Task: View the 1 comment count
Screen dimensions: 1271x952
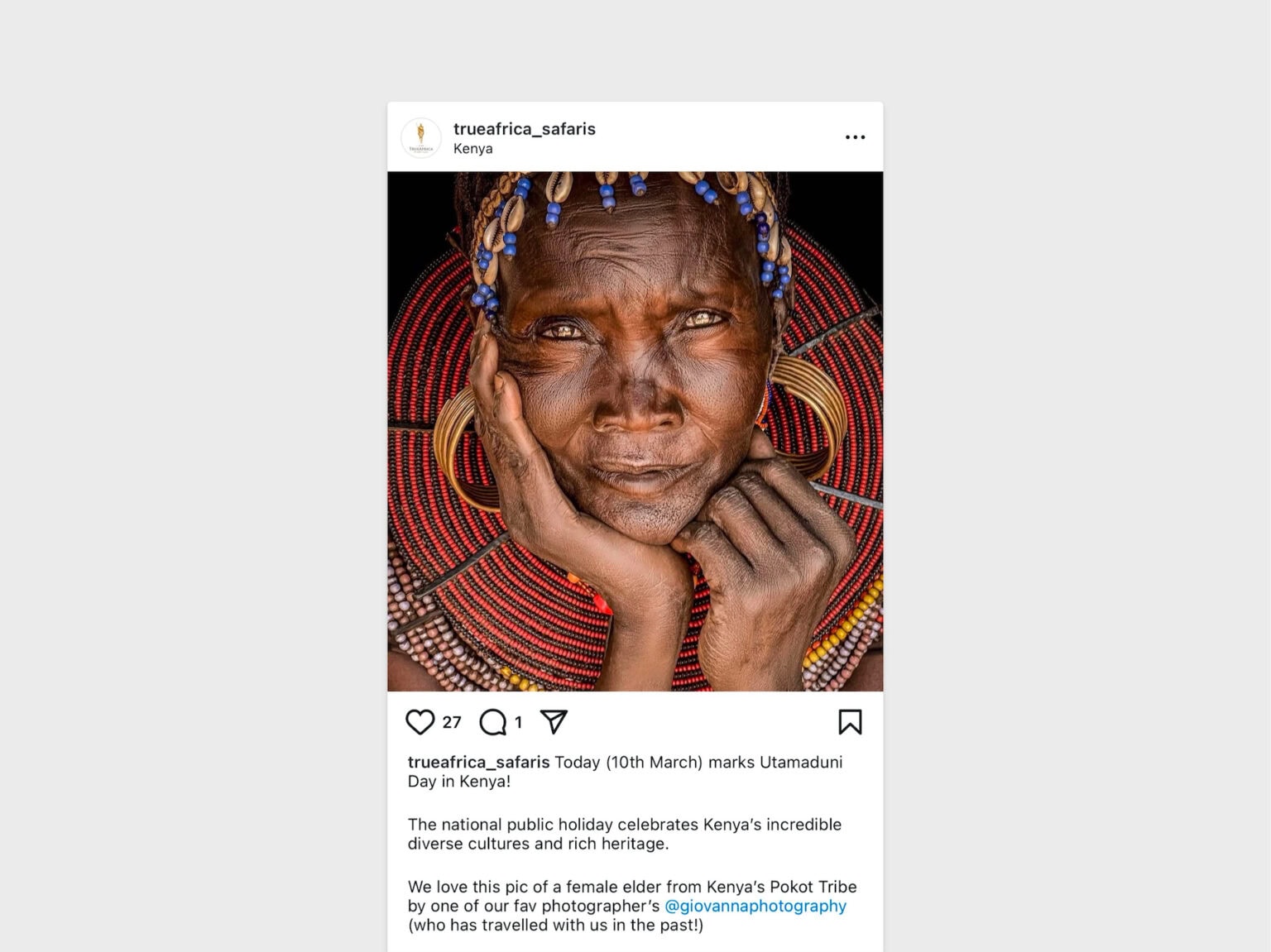Action: point(519,722)
